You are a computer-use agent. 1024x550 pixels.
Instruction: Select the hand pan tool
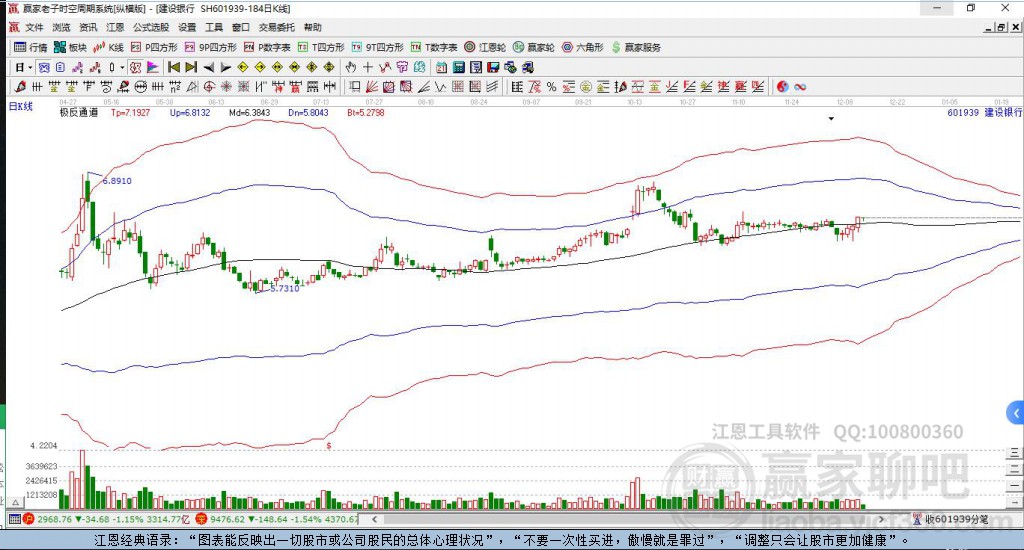pyautogui.click(x=351, y=67)
